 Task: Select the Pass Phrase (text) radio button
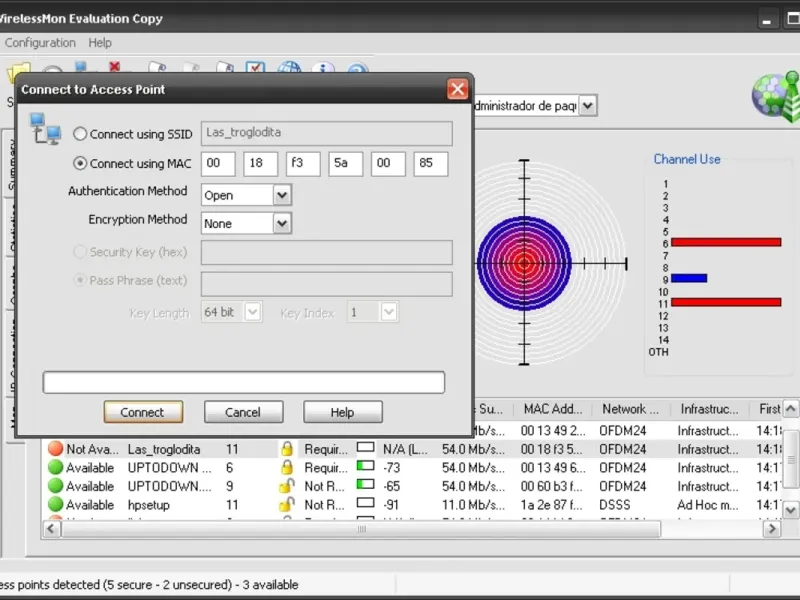(x=81, y=281)
